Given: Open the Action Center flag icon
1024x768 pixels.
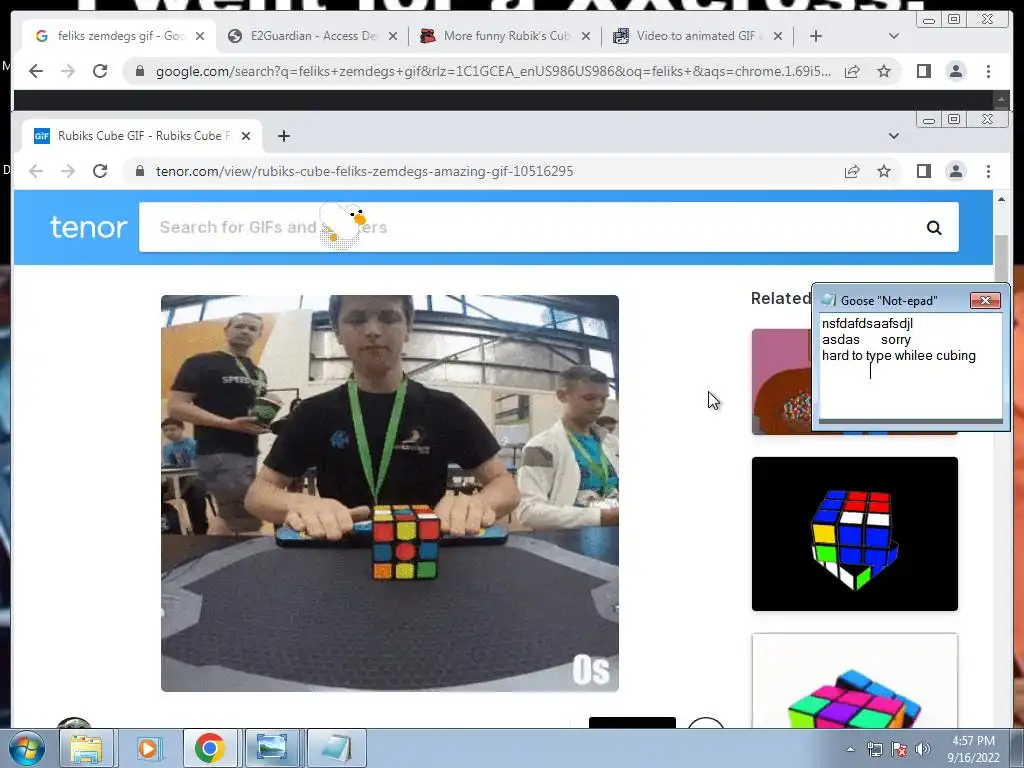Looking at the screenshot, I should tap(899, 750).
